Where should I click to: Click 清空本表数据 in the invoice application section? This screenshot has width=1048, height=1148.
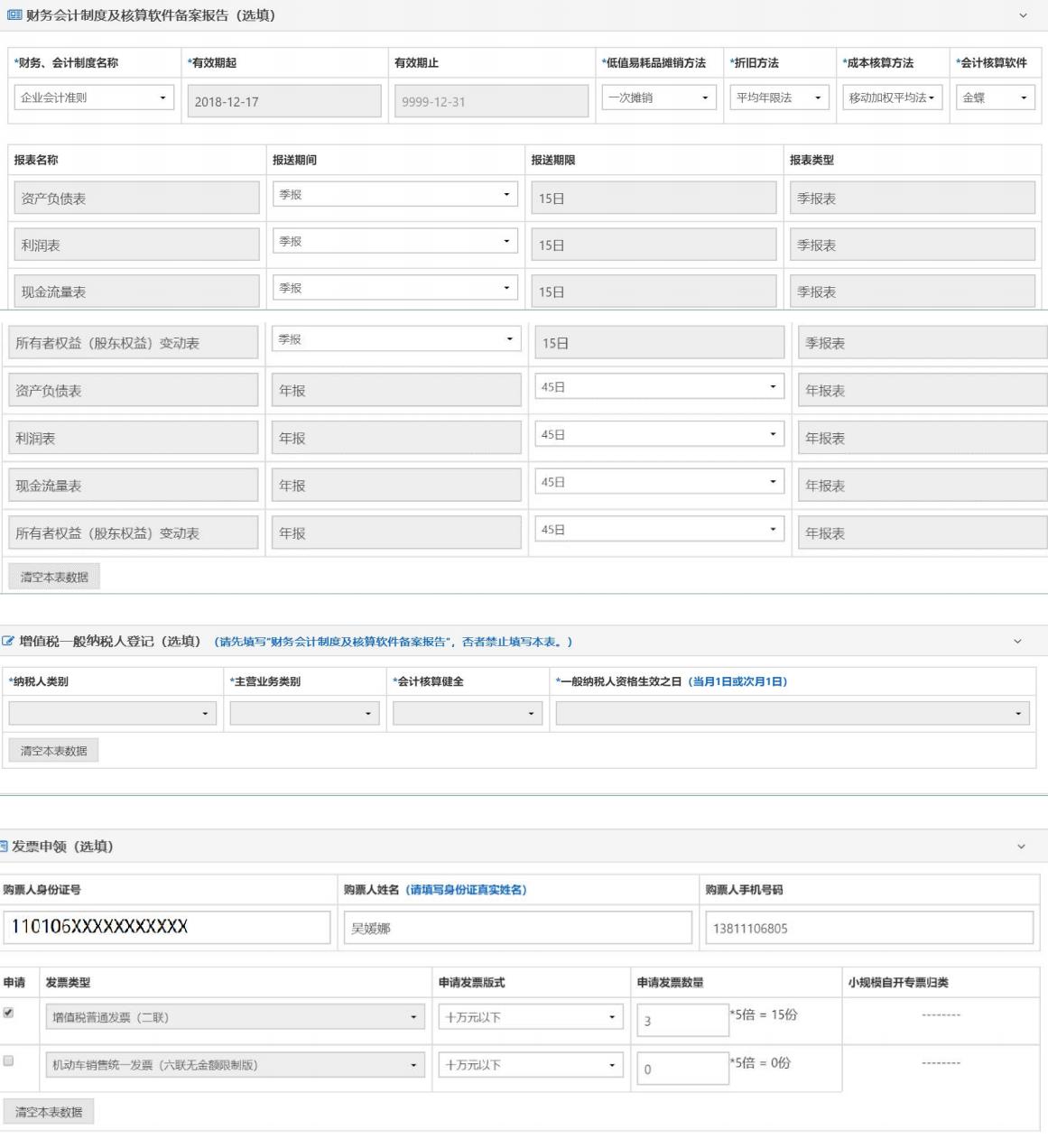(x=49, y=1113)
